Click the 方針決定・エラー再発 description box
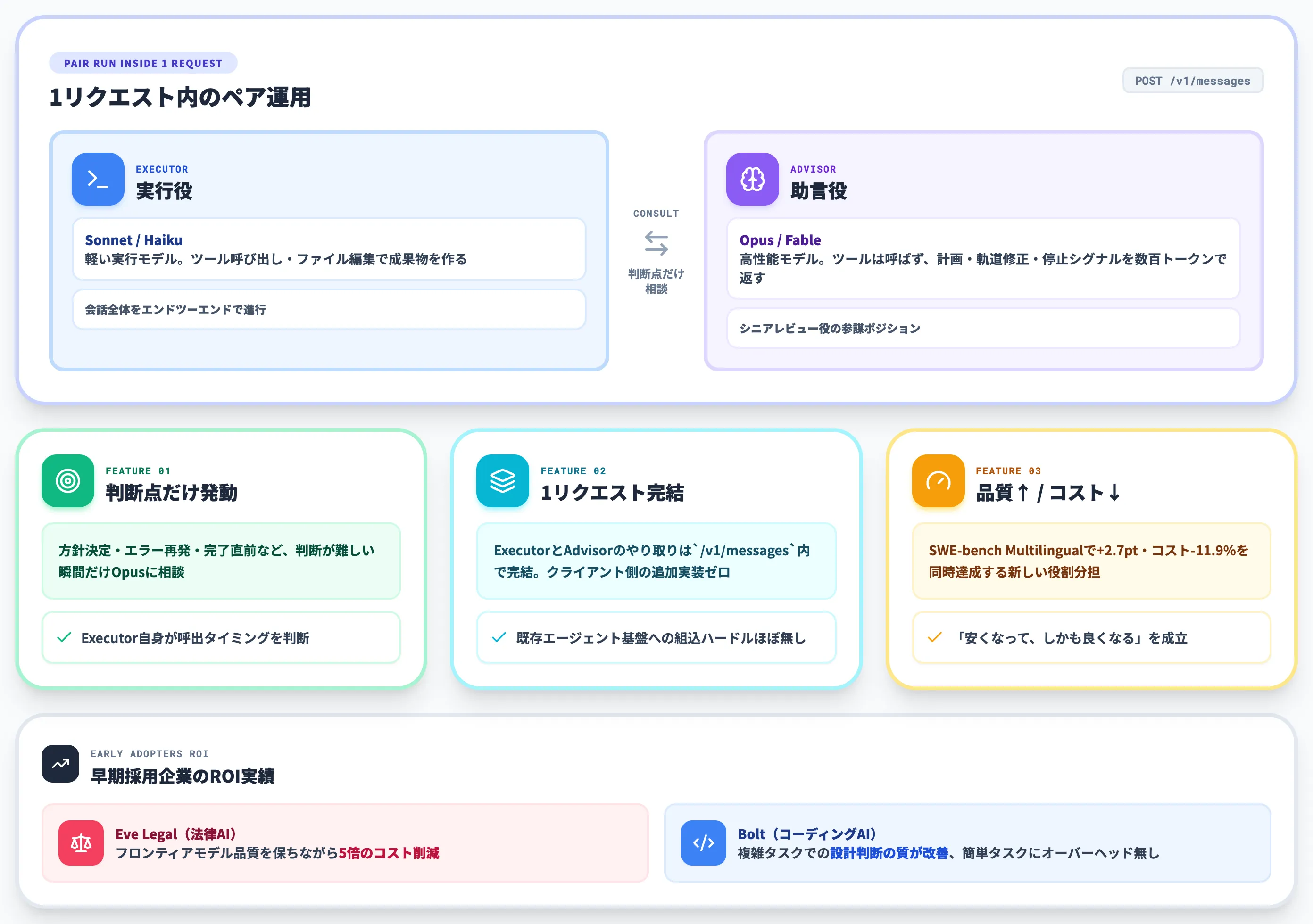This screenshot has height=924, width=1313. point(221,561)
